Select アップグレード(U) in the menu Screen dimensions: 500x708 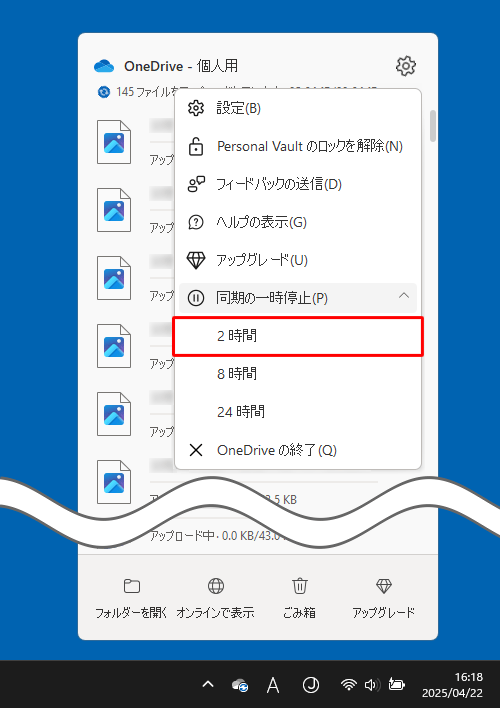pyautogui.click(x=298, y=260)
